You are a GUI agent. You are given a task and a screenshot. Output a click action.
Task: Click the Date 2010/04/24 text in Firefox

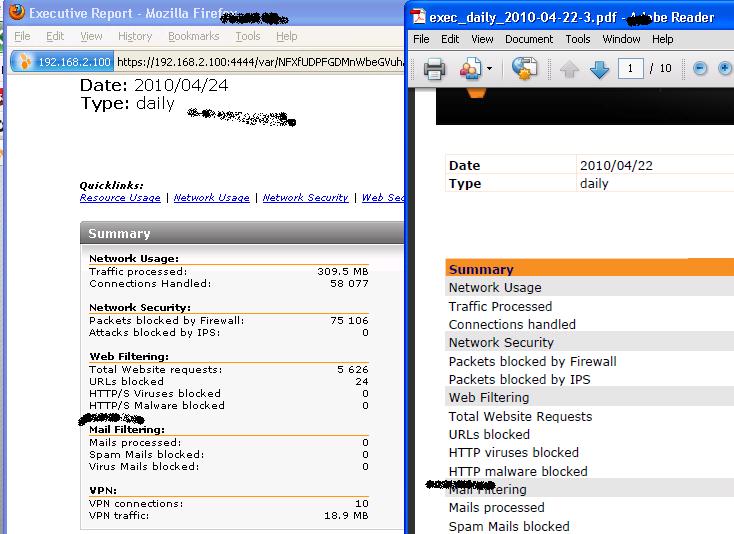154,86
